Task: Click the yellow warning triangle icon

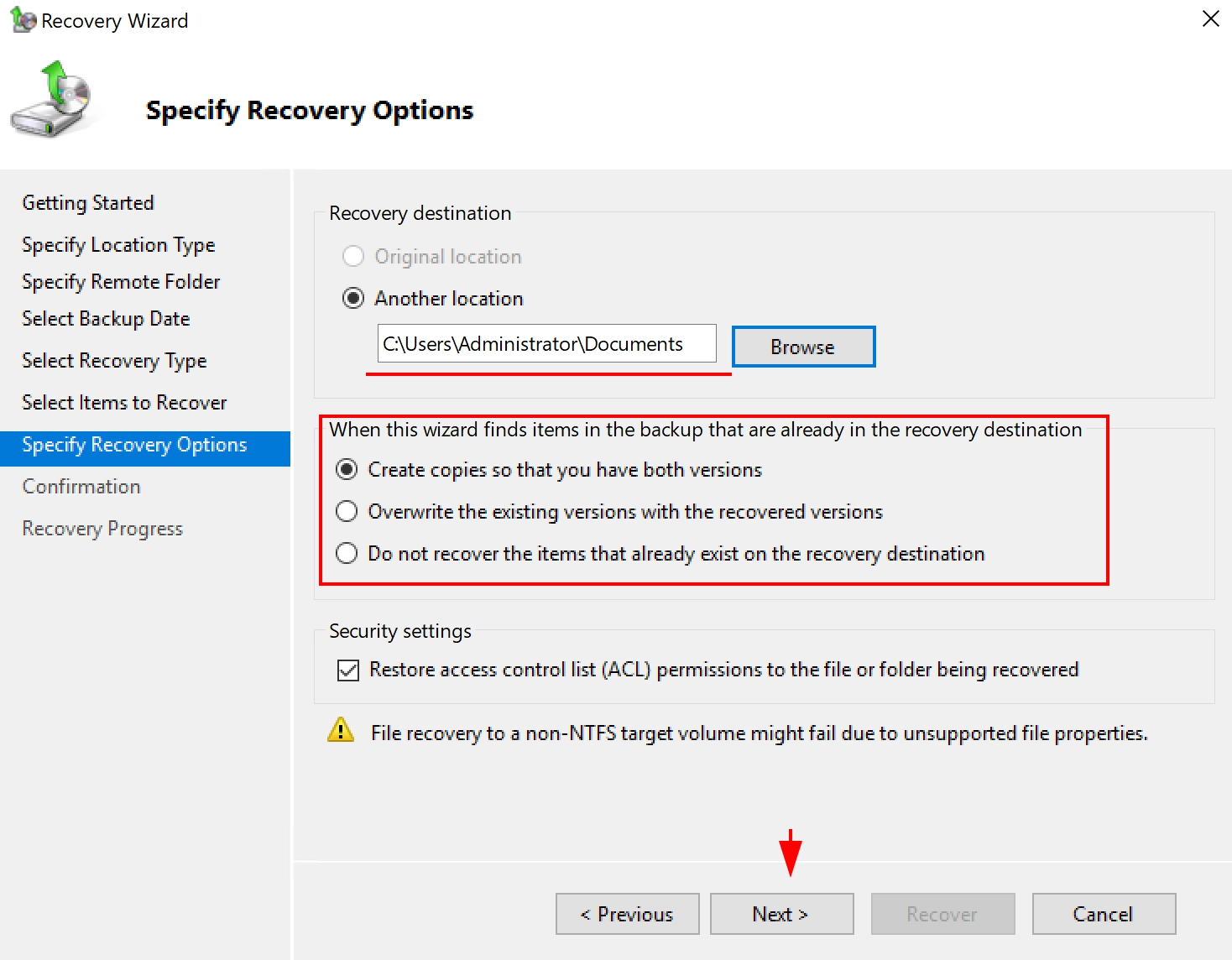Action: pos(340,731)
